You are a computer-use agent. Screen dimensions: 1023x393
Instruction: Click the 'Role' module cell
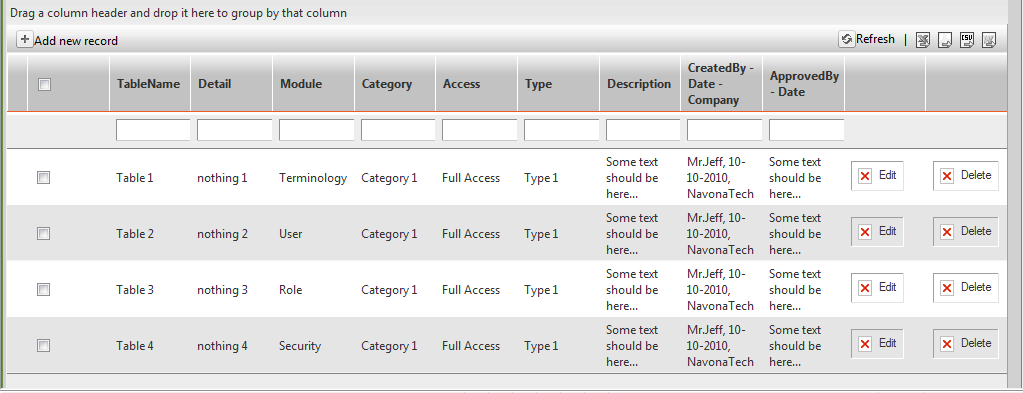(x=291, y=290)
